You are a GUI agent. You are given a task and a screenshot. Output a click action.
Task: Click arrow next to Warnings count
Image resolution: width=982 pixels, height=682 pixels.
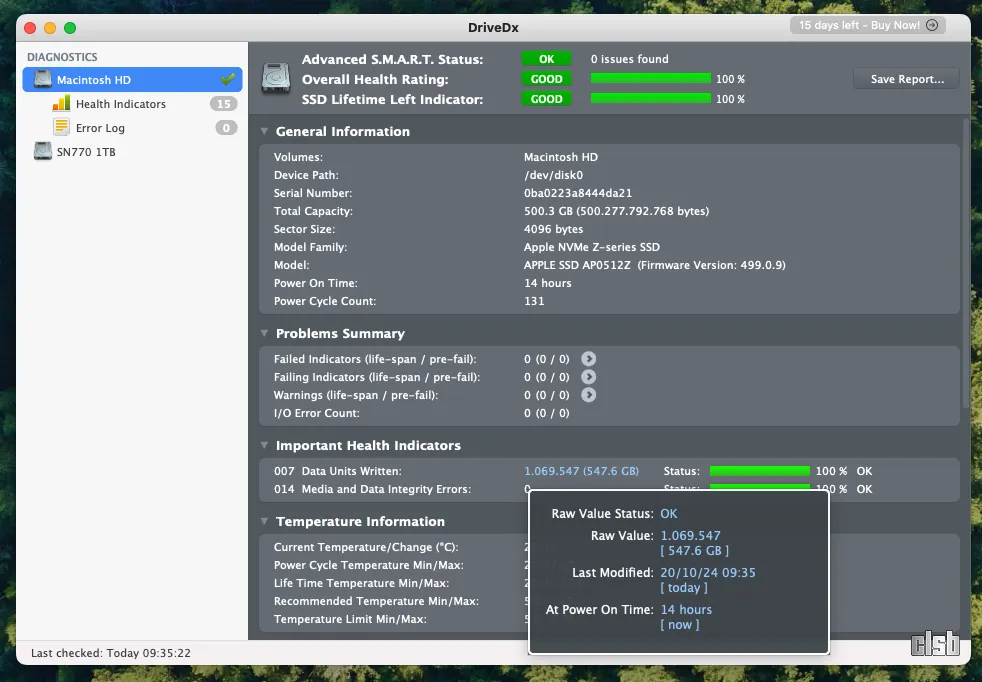589,395
